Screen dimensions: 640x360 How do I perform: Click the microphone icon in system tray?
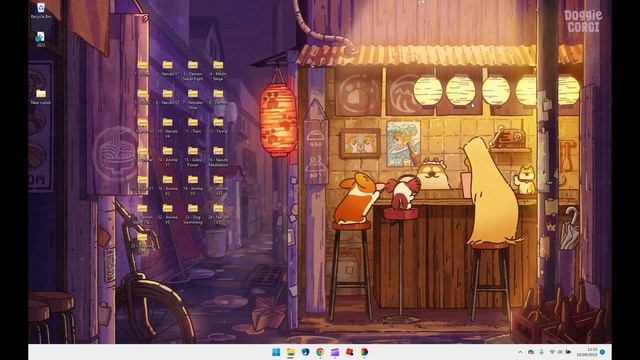[x=541, y=352]
